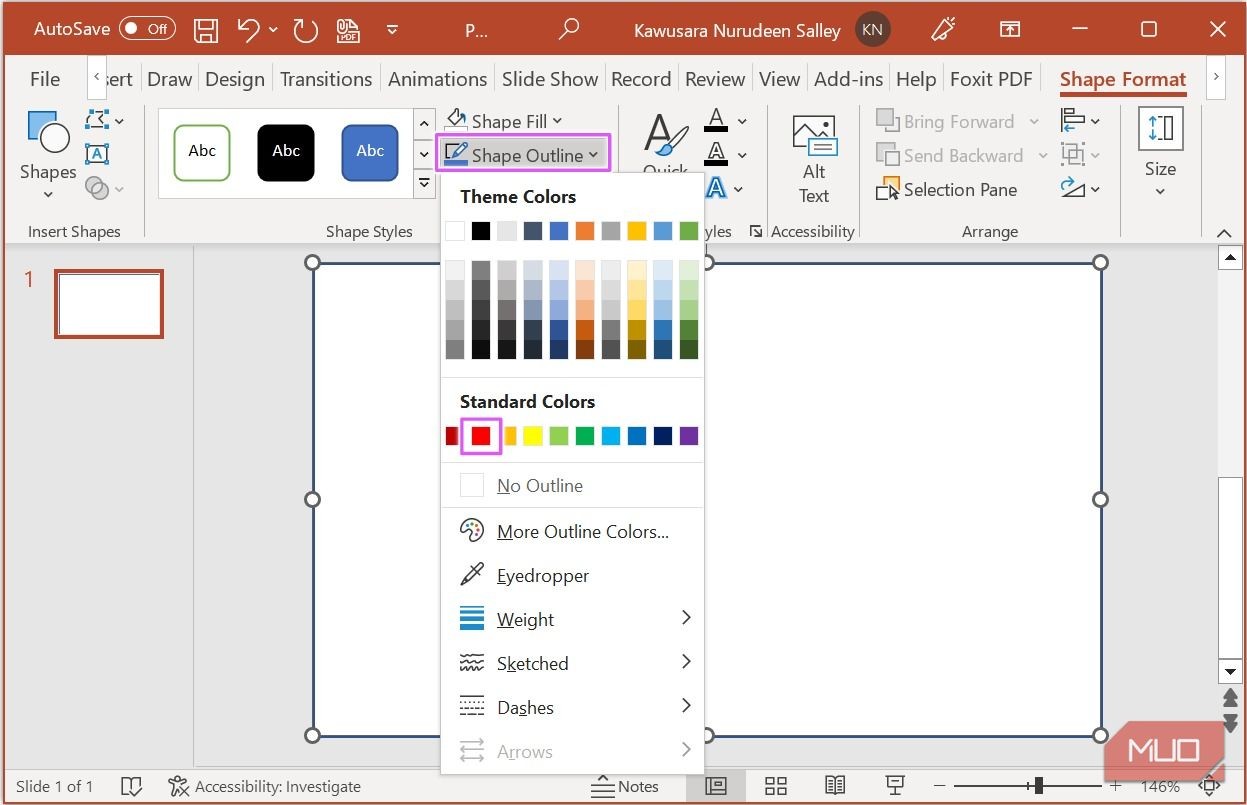Screen dimensions: 1247x805
Task: Click the spell check book icon in status bar
Action: click(x=131, y=786)
